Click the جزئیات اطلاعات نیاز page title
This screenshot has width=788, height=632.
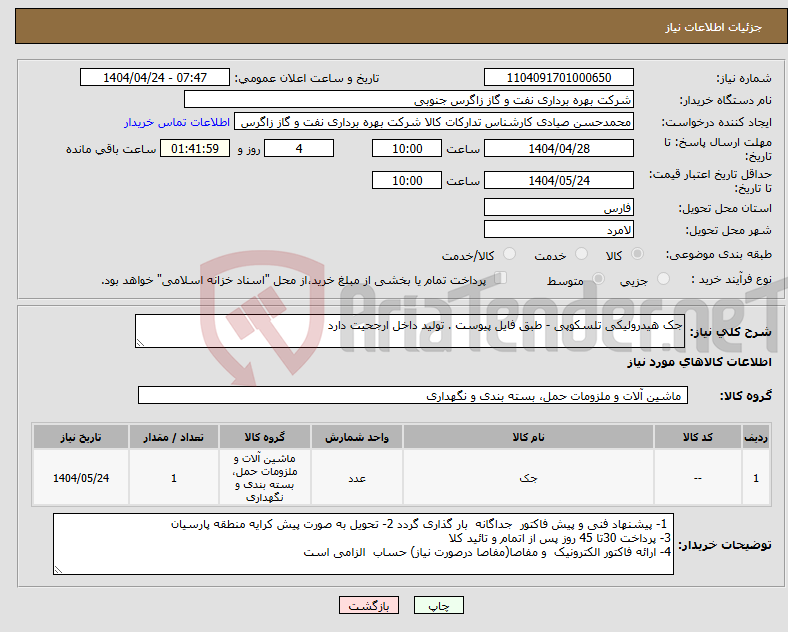pyautogui.click(x=714, y=28)
